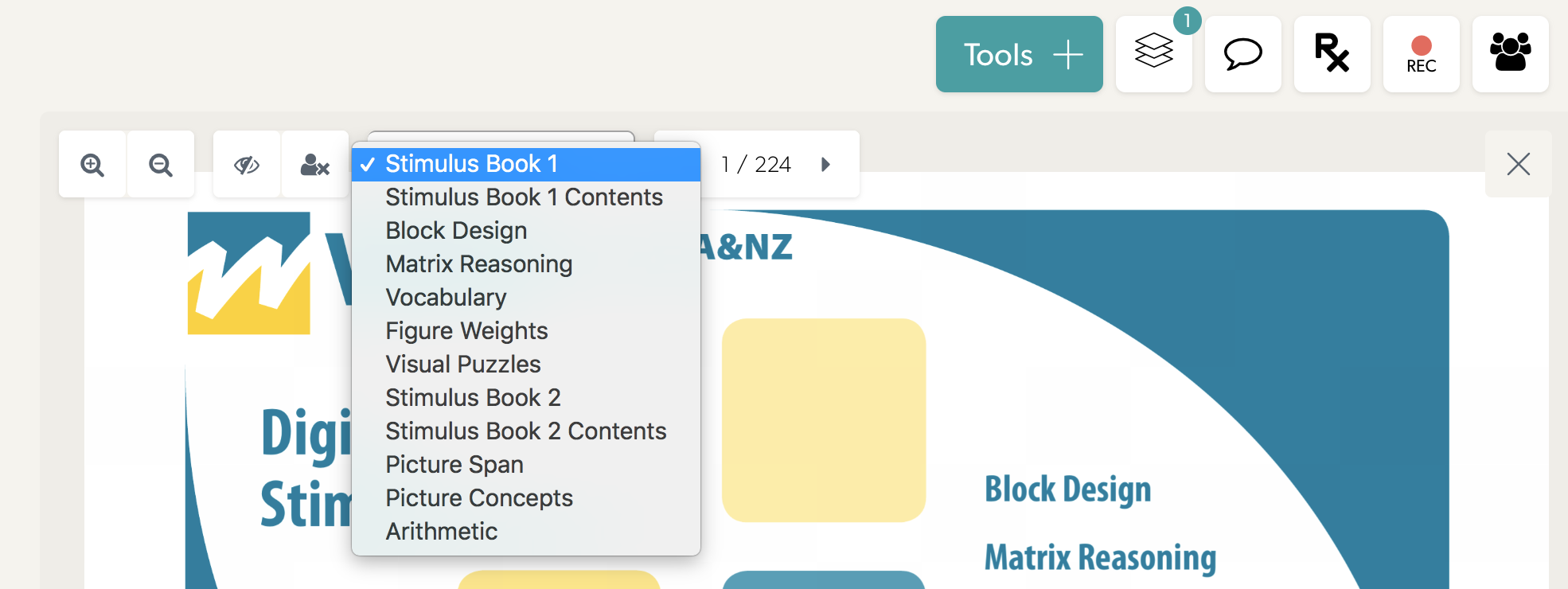
Task: Start recording with REC button
Action: tap(1421, 54)
